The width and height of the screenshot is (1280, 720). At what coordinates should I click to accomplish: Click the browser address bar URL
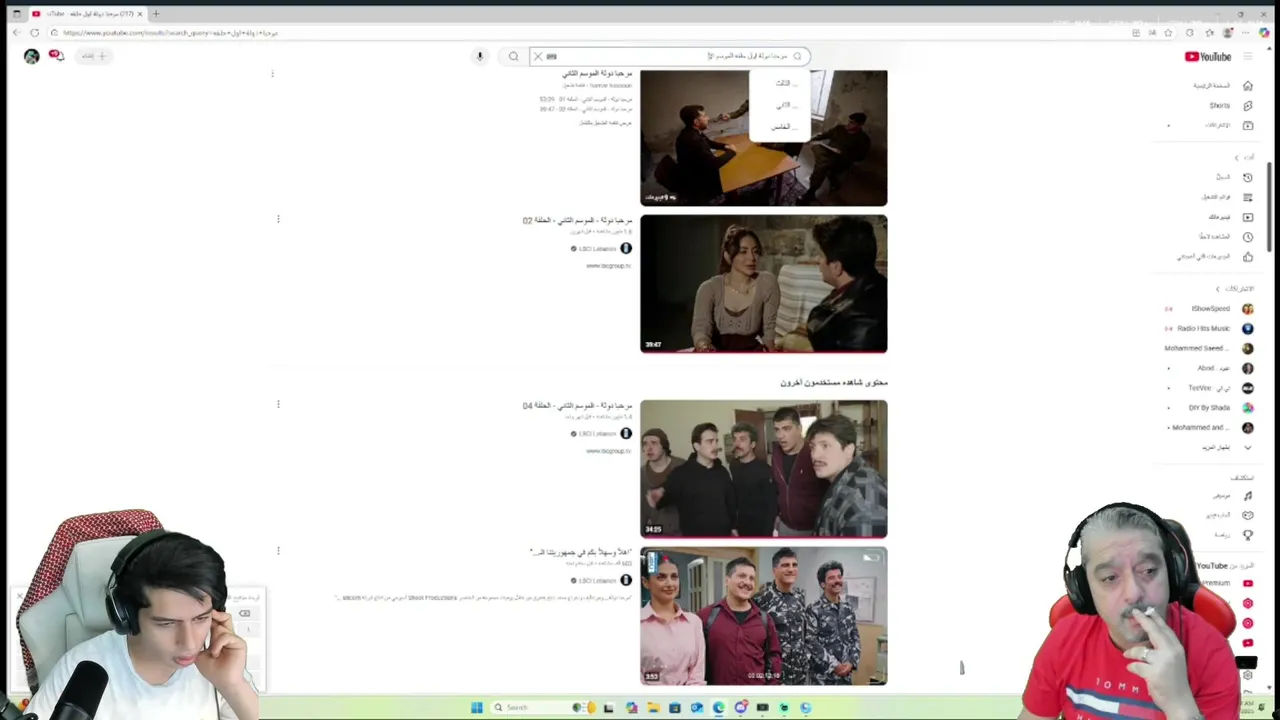(170, 33)
